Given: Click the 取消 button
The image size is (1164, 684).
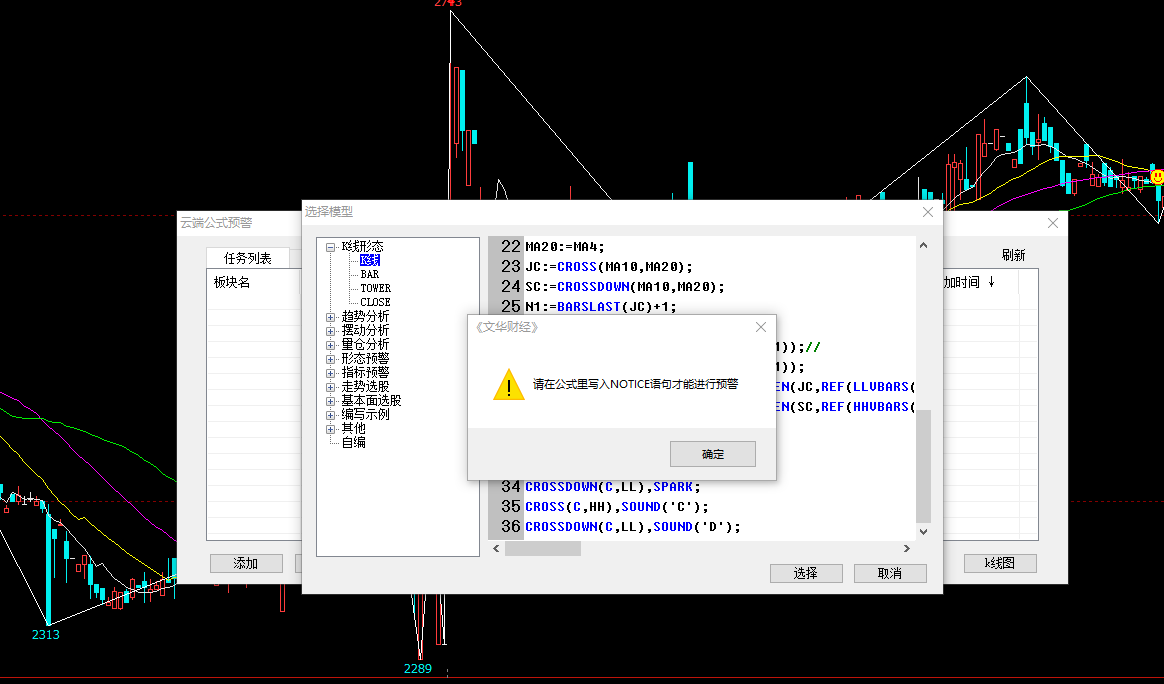Looking at the screenshot, I should [889, 573].
